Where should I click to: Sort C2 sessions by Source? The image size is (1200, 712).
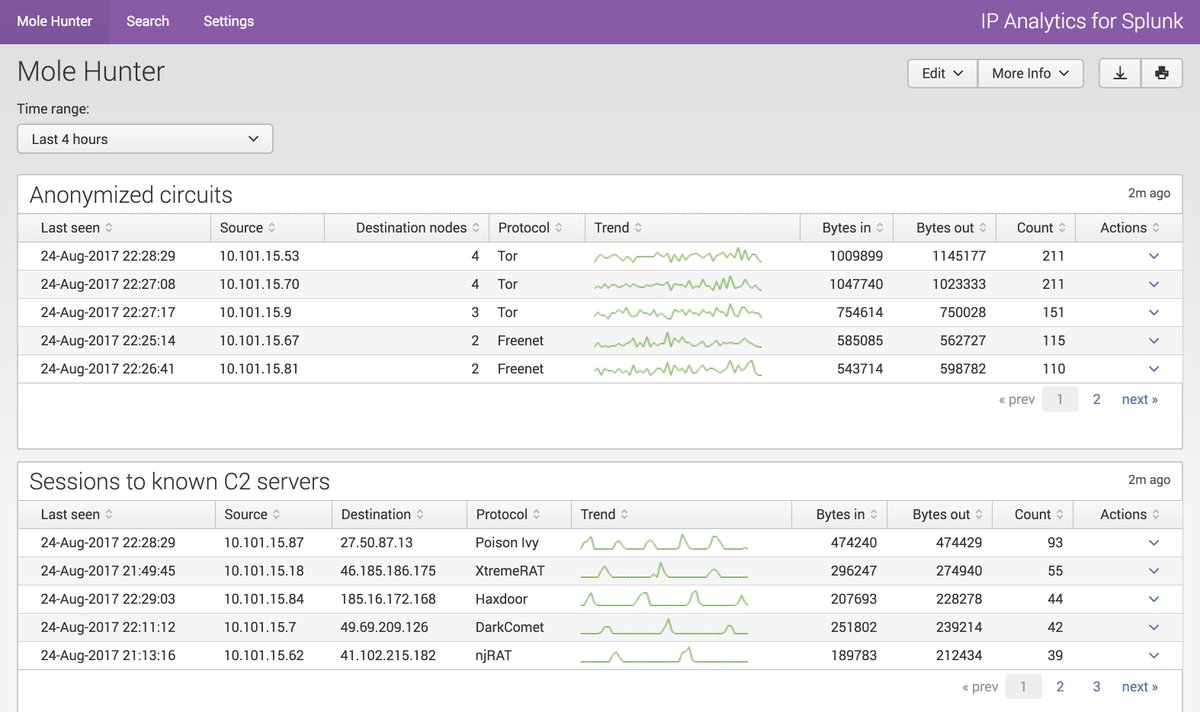(x=252, y=514)
